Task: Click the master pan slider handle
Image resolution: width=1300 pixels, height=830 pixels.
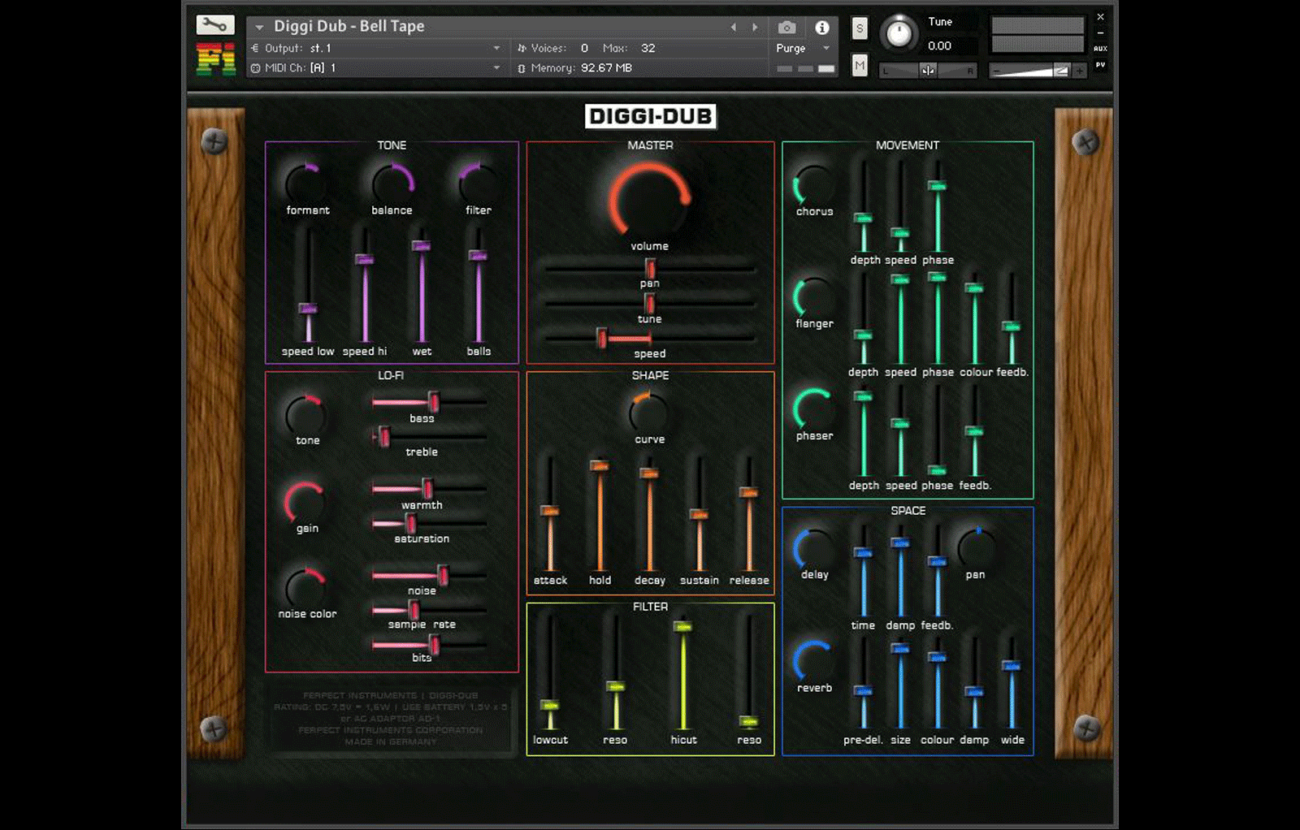Action: coord(650,268)
